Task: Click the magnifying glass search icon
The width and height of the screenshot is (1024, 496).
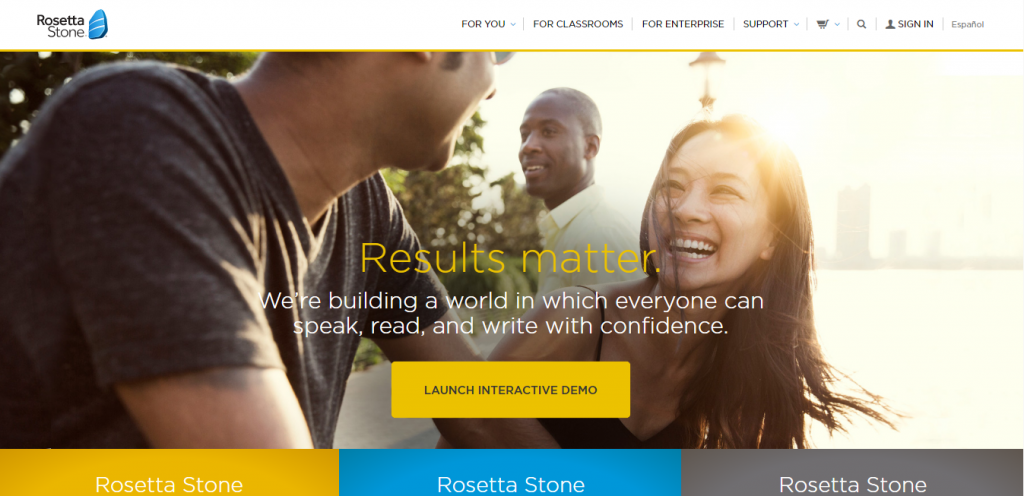Action: click(861, 24)
